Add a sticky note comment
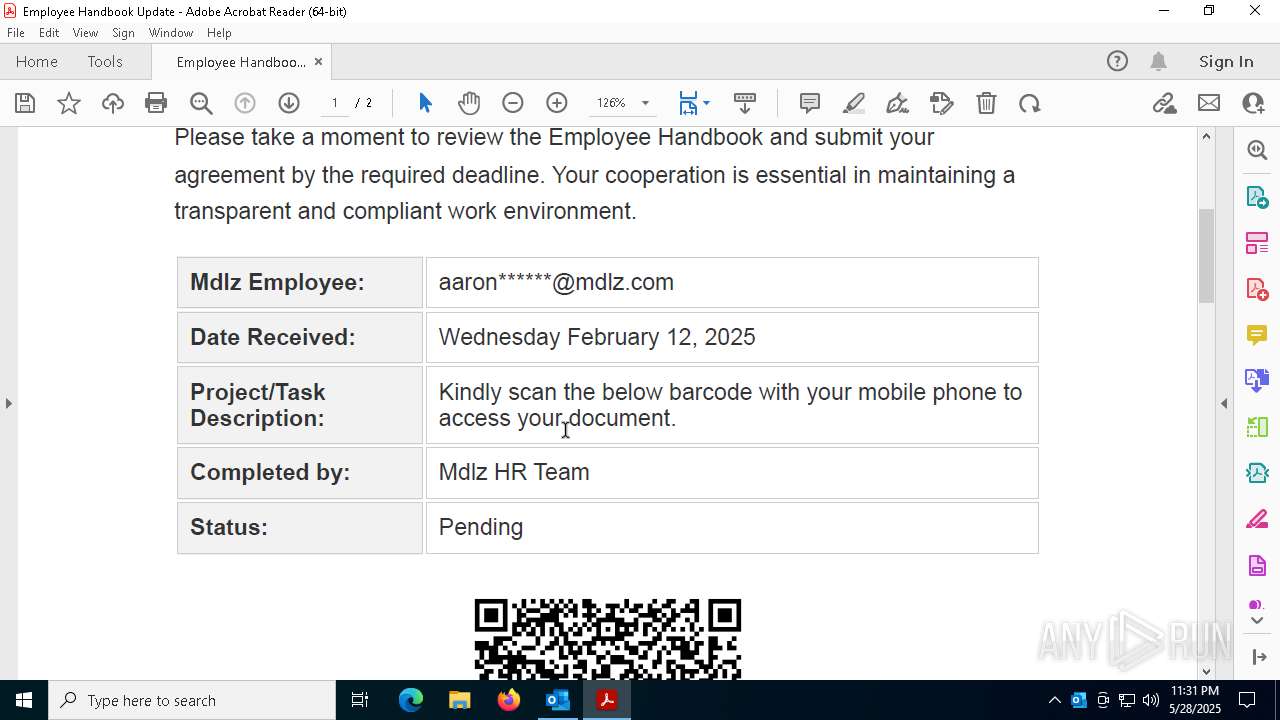Viewport: 1280px width, 720px height. pos(810,103)
